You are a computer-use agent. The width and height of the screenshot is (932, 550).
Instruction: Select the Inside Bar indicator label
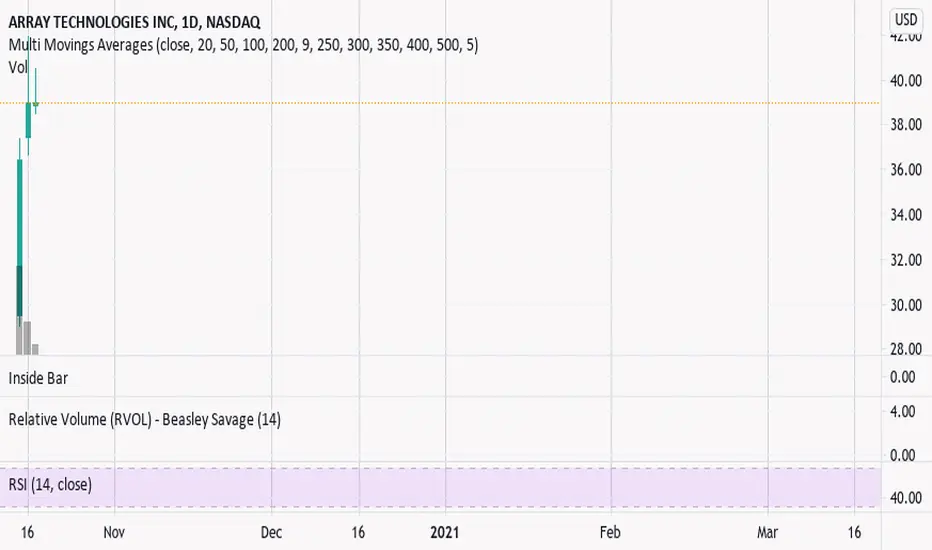(38, 378)
